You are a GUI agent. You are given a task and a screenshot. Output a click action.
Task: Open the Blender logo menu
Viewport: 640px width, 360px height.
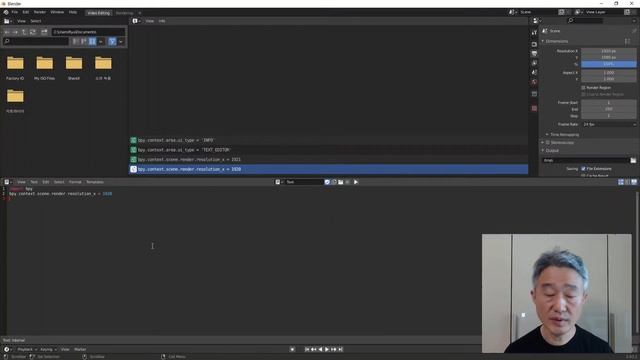click(6, 12)
